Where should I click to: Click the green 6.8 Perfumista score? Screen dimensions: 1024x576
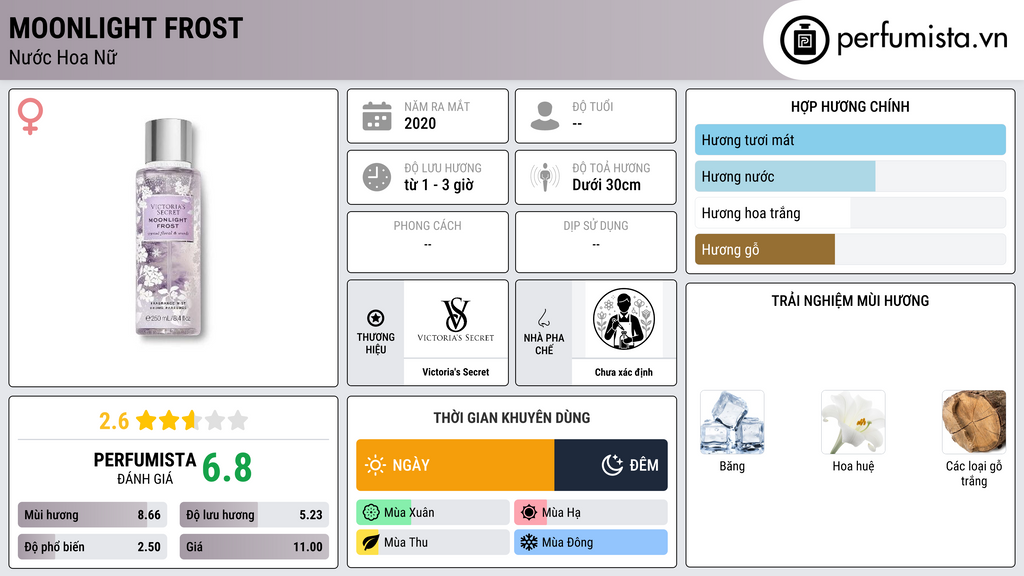[x=227, y=468]
